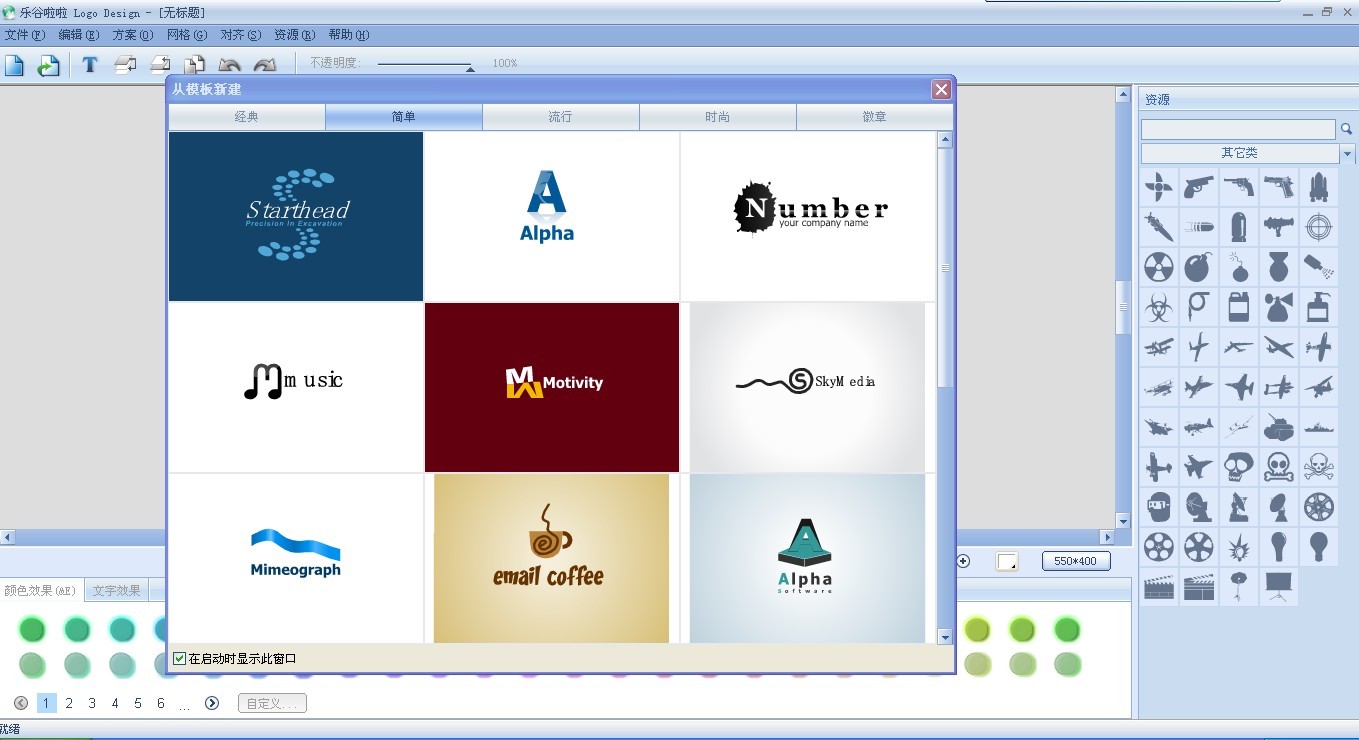Choose the space shuttle resource icon
Viewport: 1359px width, 740px height.
(x=1318, y=186)
